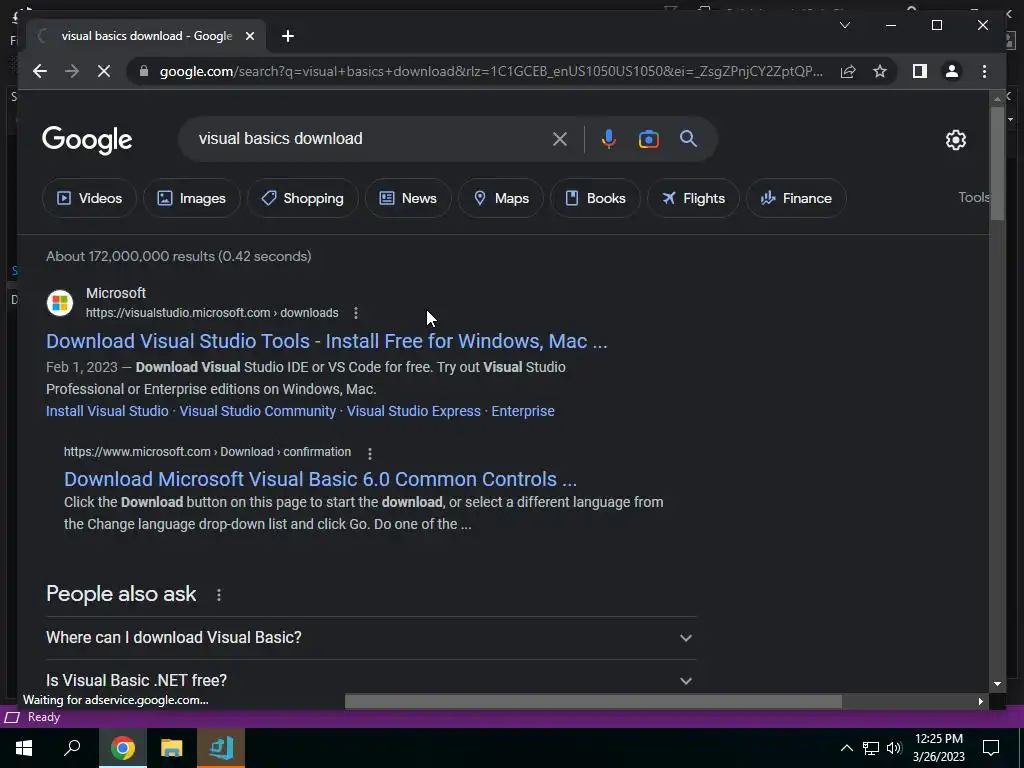The height and width of the screenshot is (768, 1024).
Task: Open more options for visualstudio.microsoft.com result
Action: click(356, 313)
